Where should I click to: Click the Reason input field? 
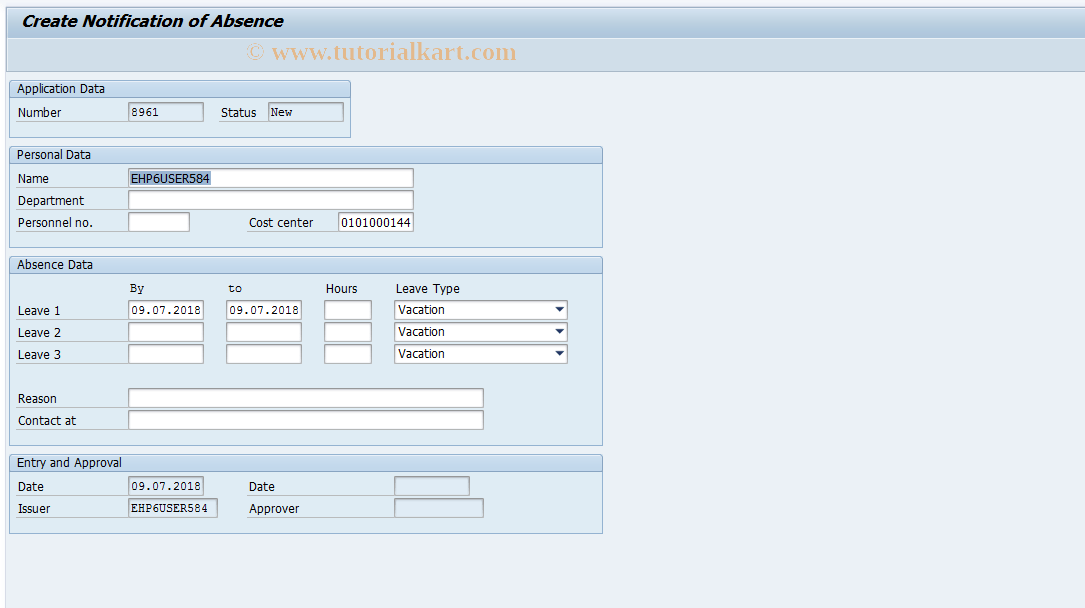click(305, 397)
